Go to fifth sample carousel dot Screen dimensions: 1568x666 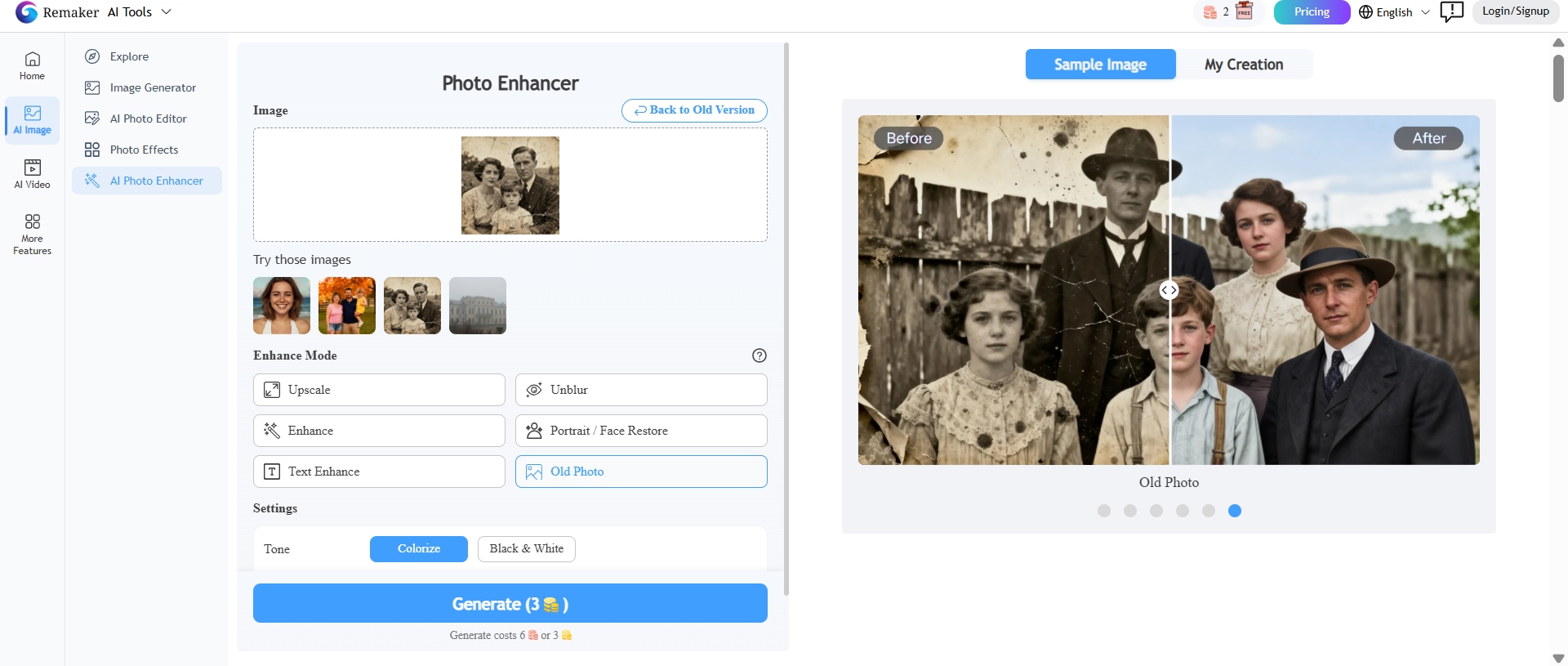[x=1209, y=511]
